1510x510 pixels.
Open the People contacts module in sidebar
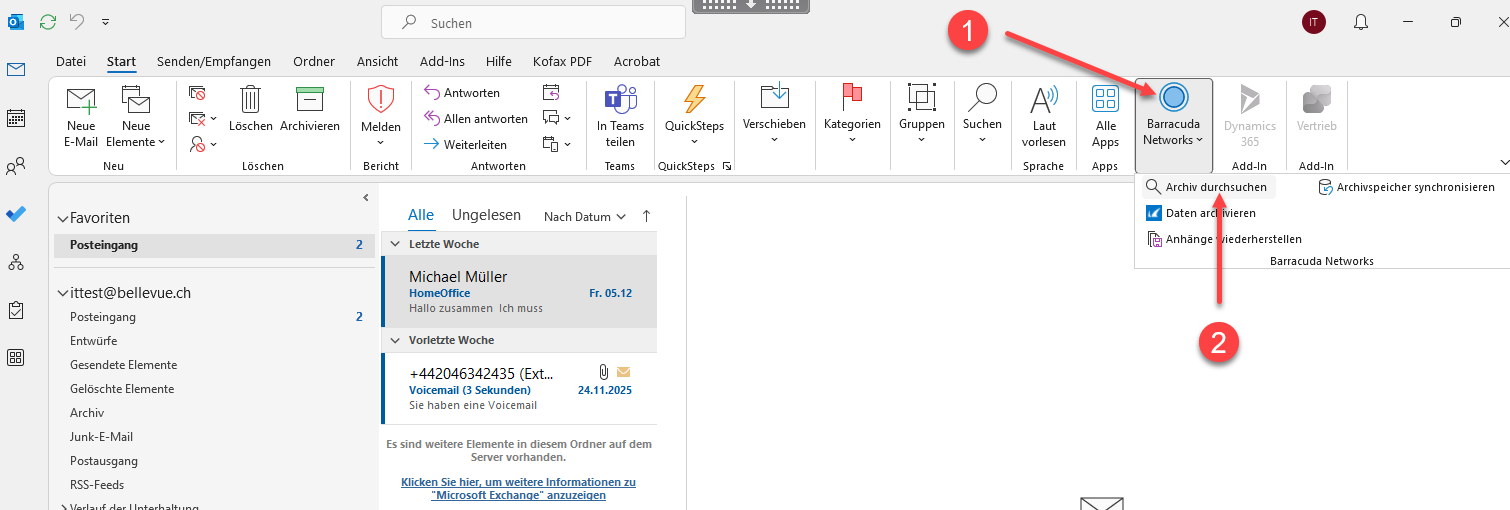tap(16, 166)
